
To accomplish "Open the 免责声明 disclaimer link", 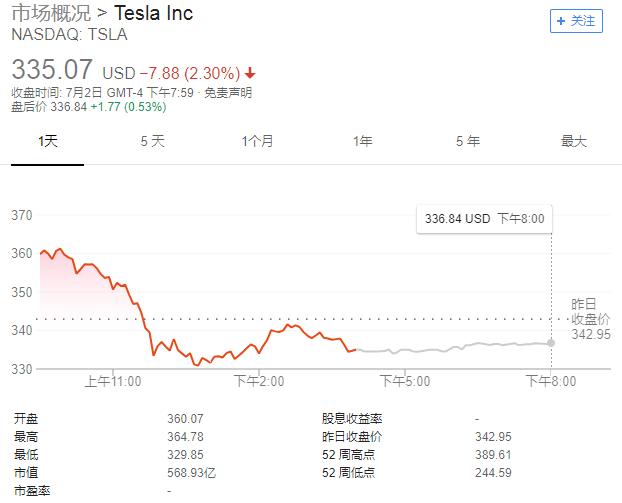I will click(x=228, y=93).
